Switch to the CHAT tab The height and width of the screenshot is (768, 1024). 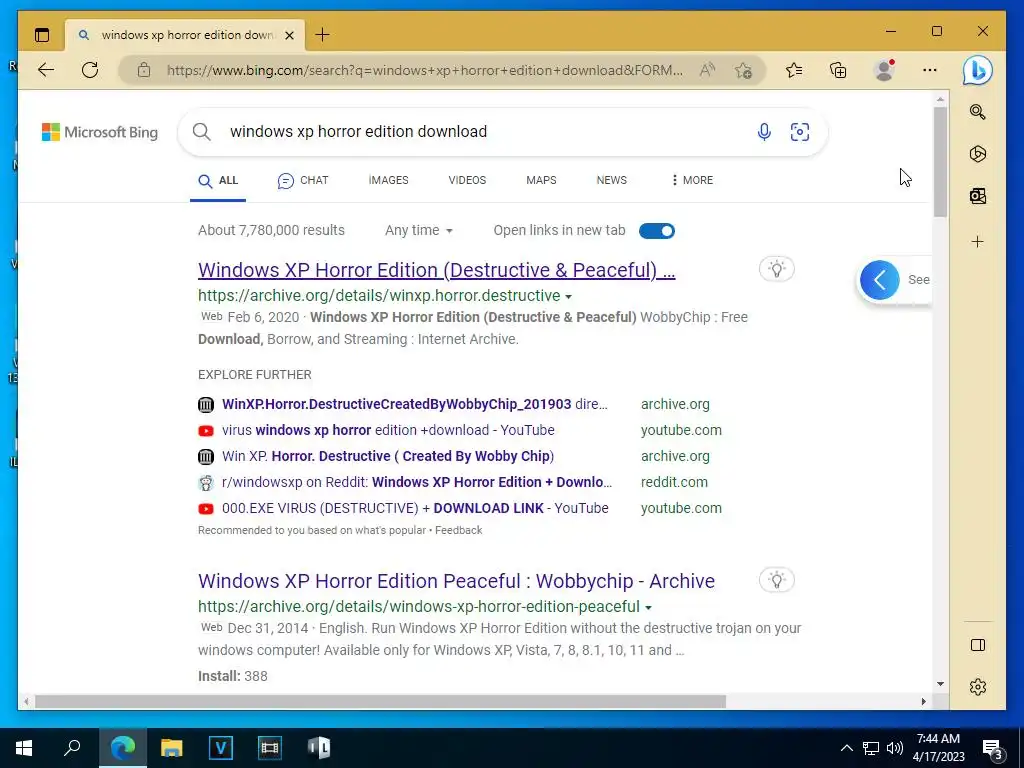302,180
